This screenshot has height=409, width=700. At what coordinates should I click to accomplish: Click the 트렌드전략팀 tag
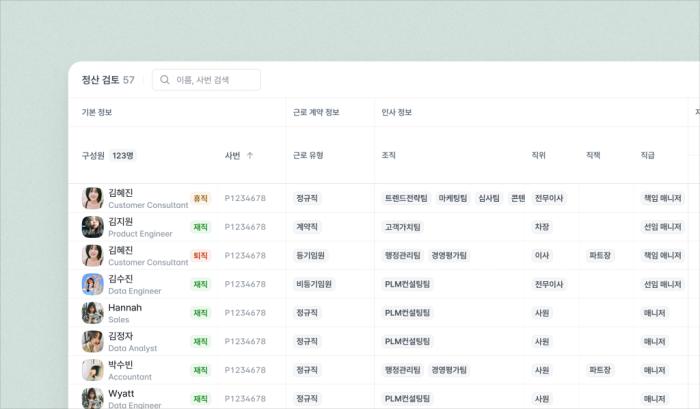pos(406,198)
